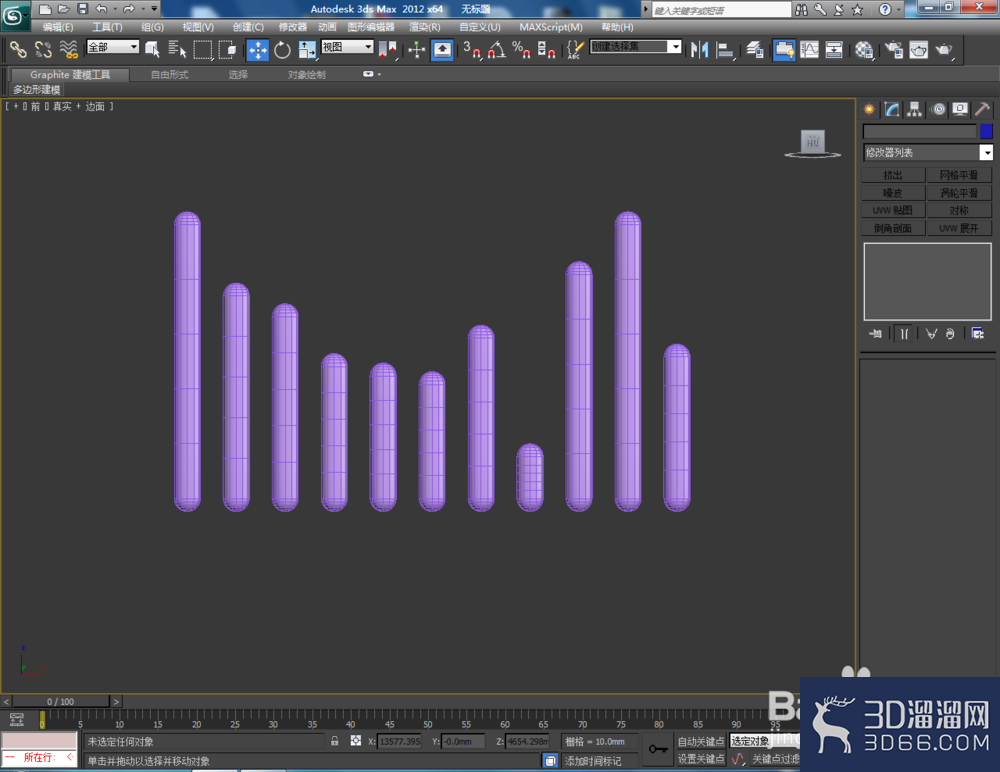The image size is (1000, 772).
Task: Toggle the selection lock icon
Action: pos(334,741)
